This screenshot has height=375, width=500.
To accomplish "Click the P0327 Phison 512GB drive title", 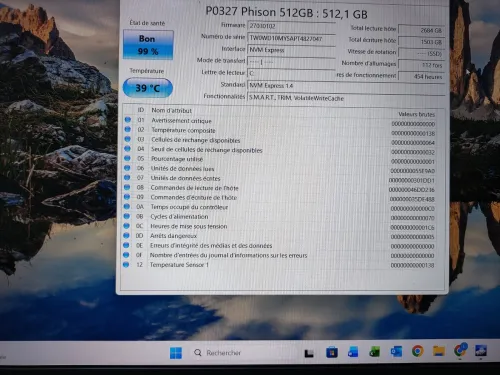I will [x=287, y=13].
